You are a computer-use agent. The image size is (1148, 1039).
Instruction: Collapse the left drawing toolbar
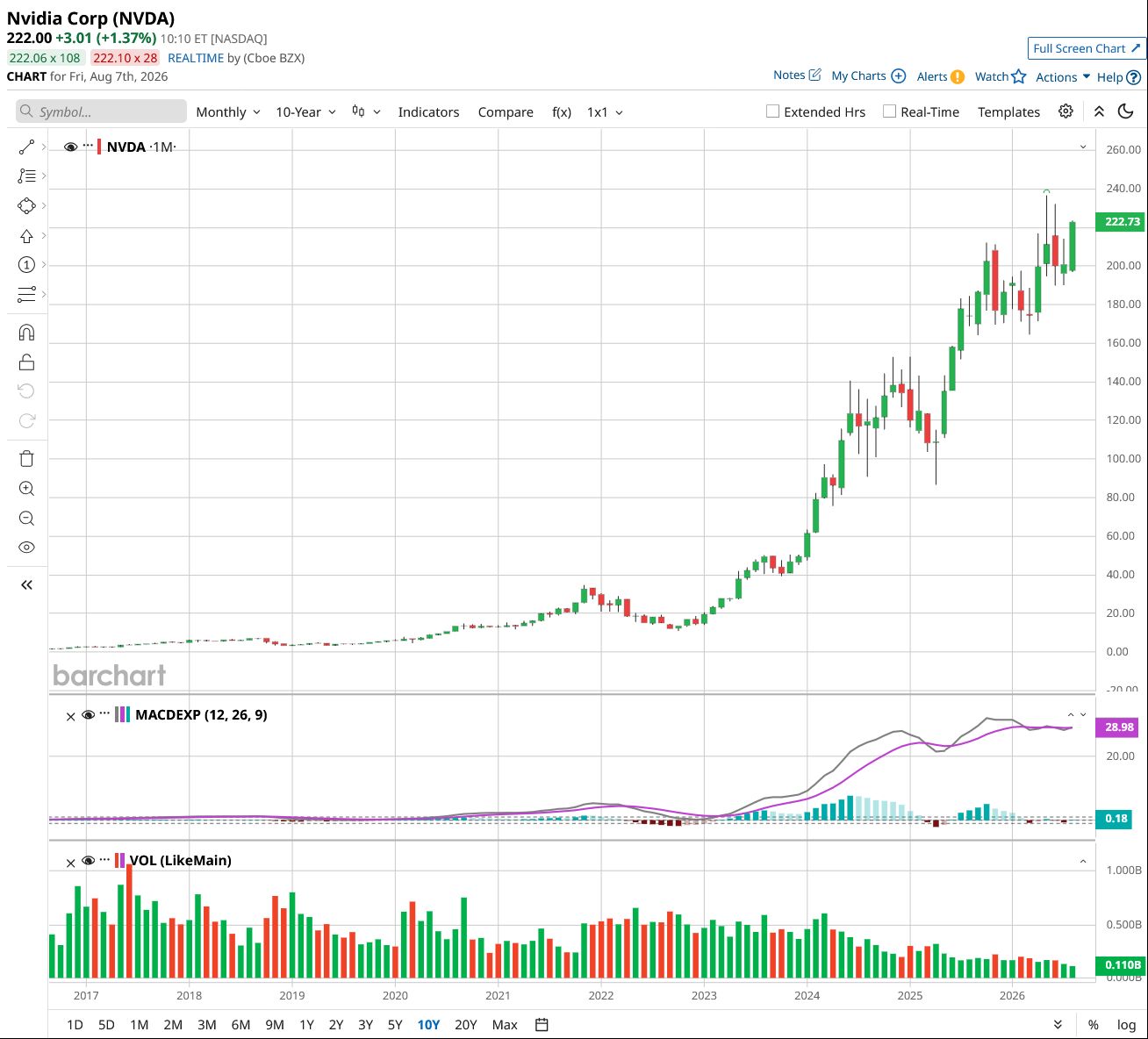[26, 584]
